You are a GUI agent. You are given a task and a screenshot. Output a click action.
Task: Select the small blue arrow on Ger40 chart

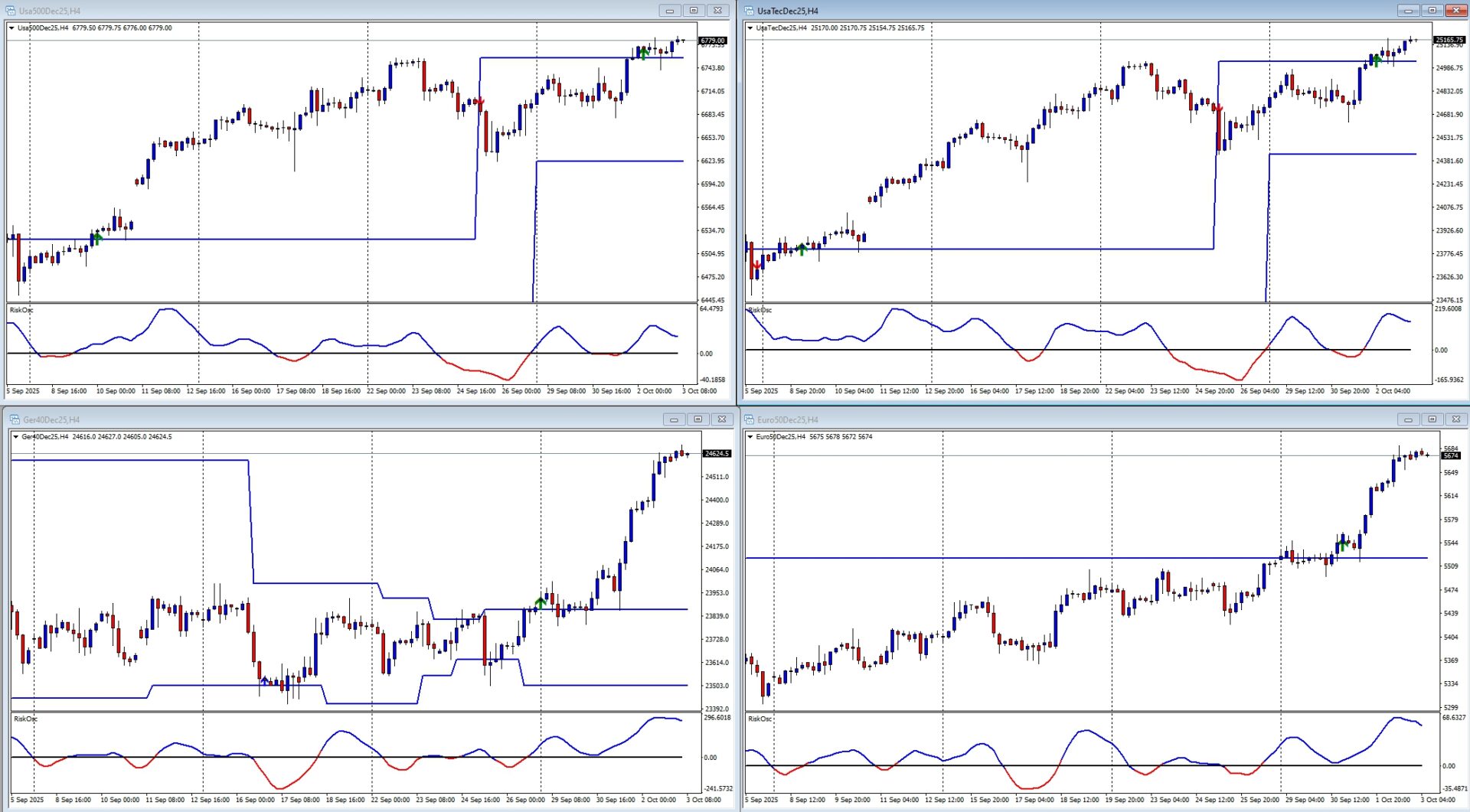pos(265,680)
